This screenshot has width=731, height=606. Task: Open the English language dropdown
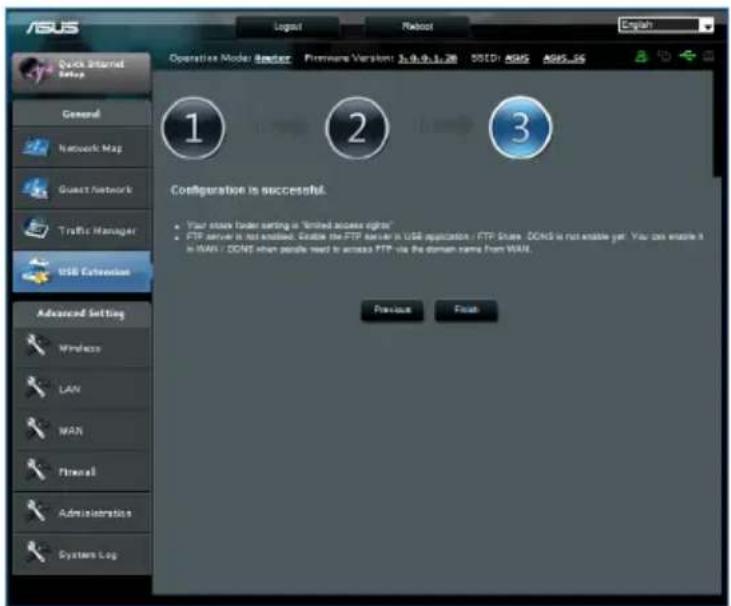click(666, 25)
